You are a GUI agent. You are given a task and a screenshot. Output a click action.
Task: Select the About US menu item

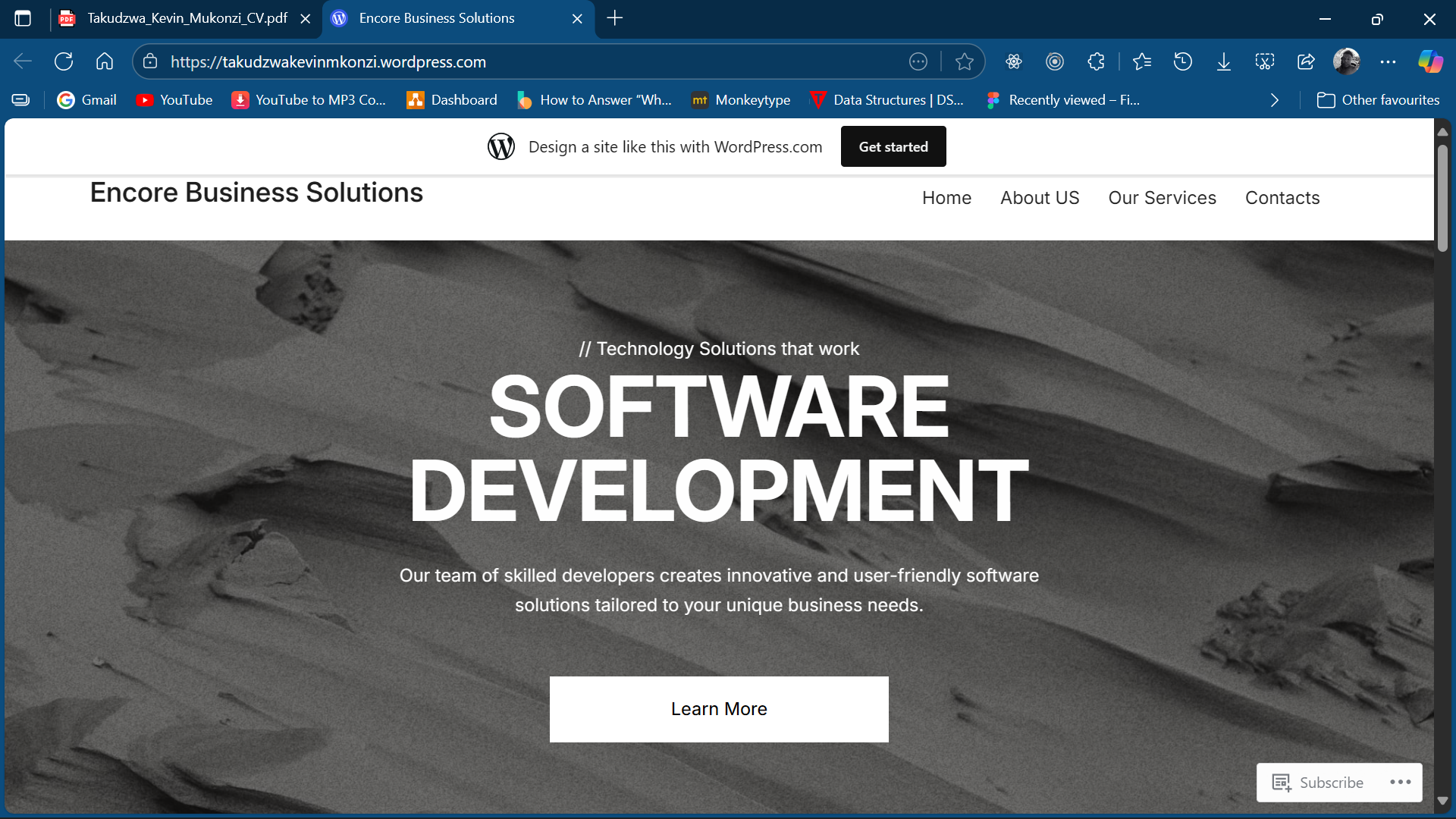click(1039, 198)
